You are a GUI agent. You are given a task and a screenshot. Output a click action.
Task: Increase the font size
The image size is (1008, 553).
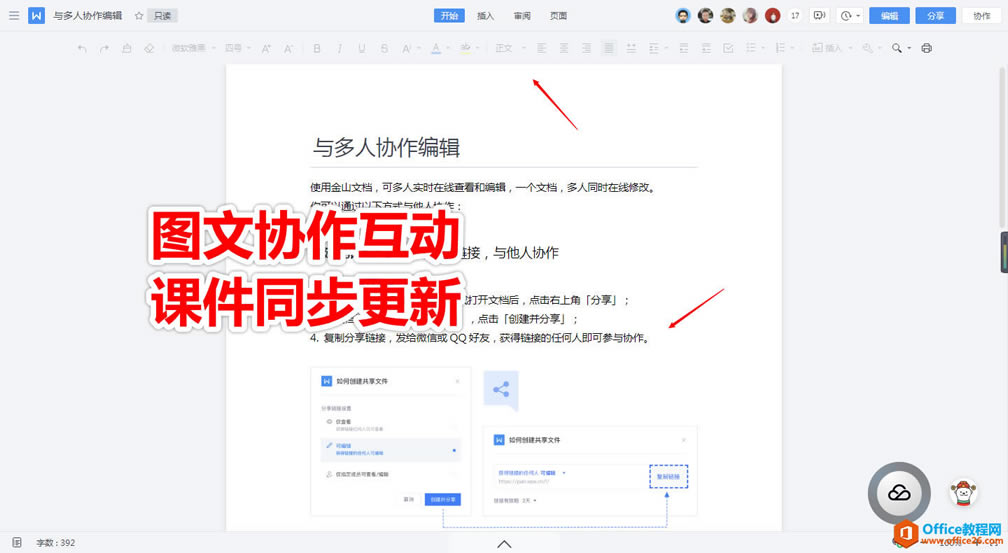coord(266,48)
